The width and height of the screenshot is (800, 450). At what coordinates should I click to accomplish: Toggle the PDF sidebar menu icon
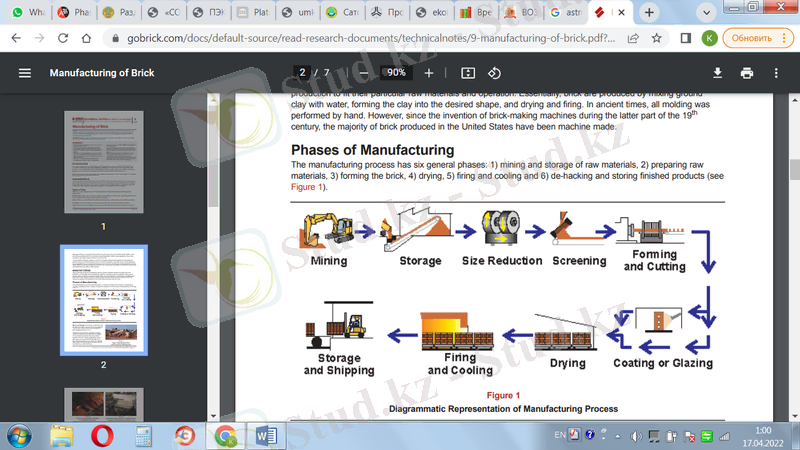coord(25,73)
